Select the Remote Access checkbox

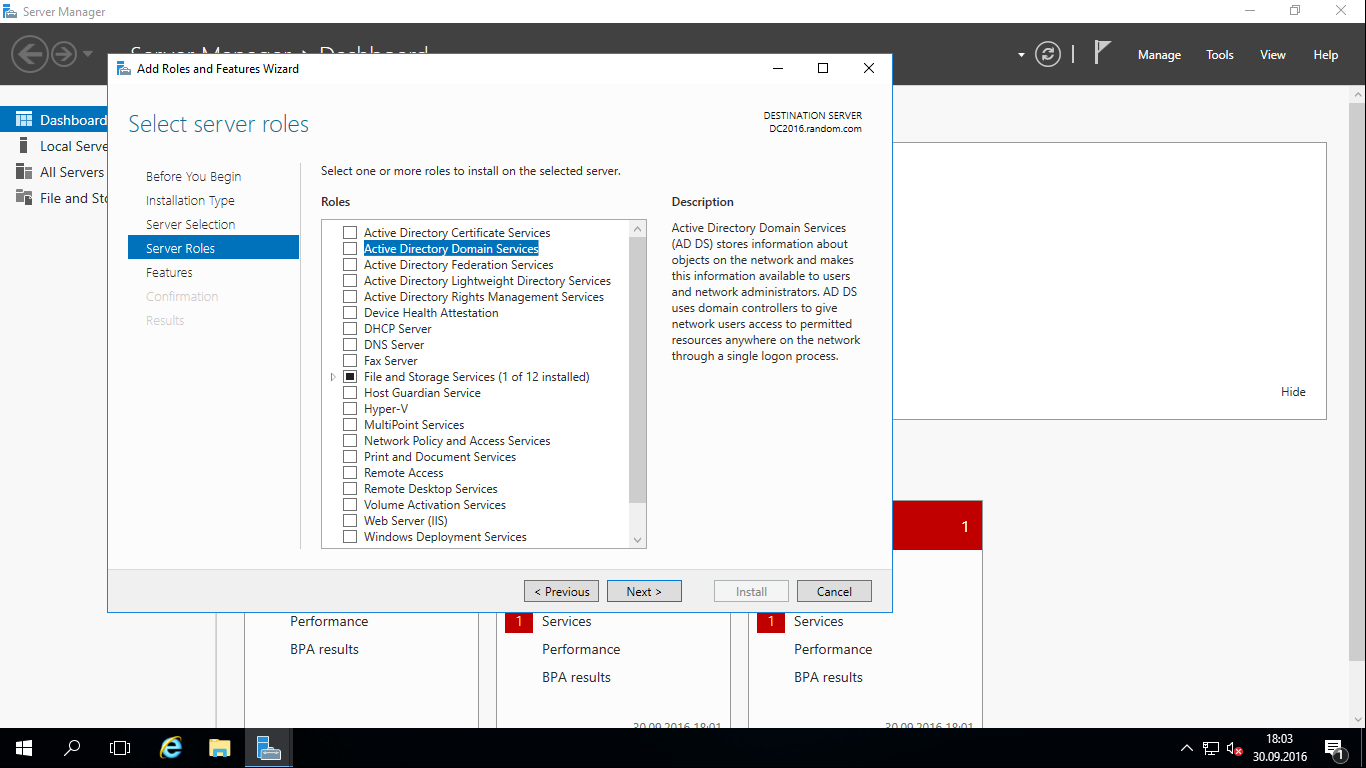350,473
